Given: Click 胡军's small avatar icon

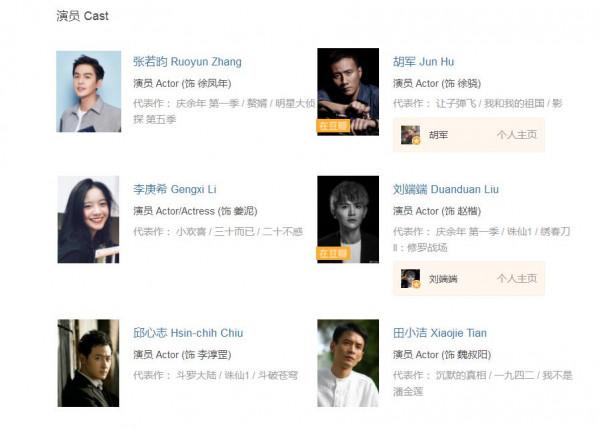Looking at the screenshot, I should click(411, 135).
